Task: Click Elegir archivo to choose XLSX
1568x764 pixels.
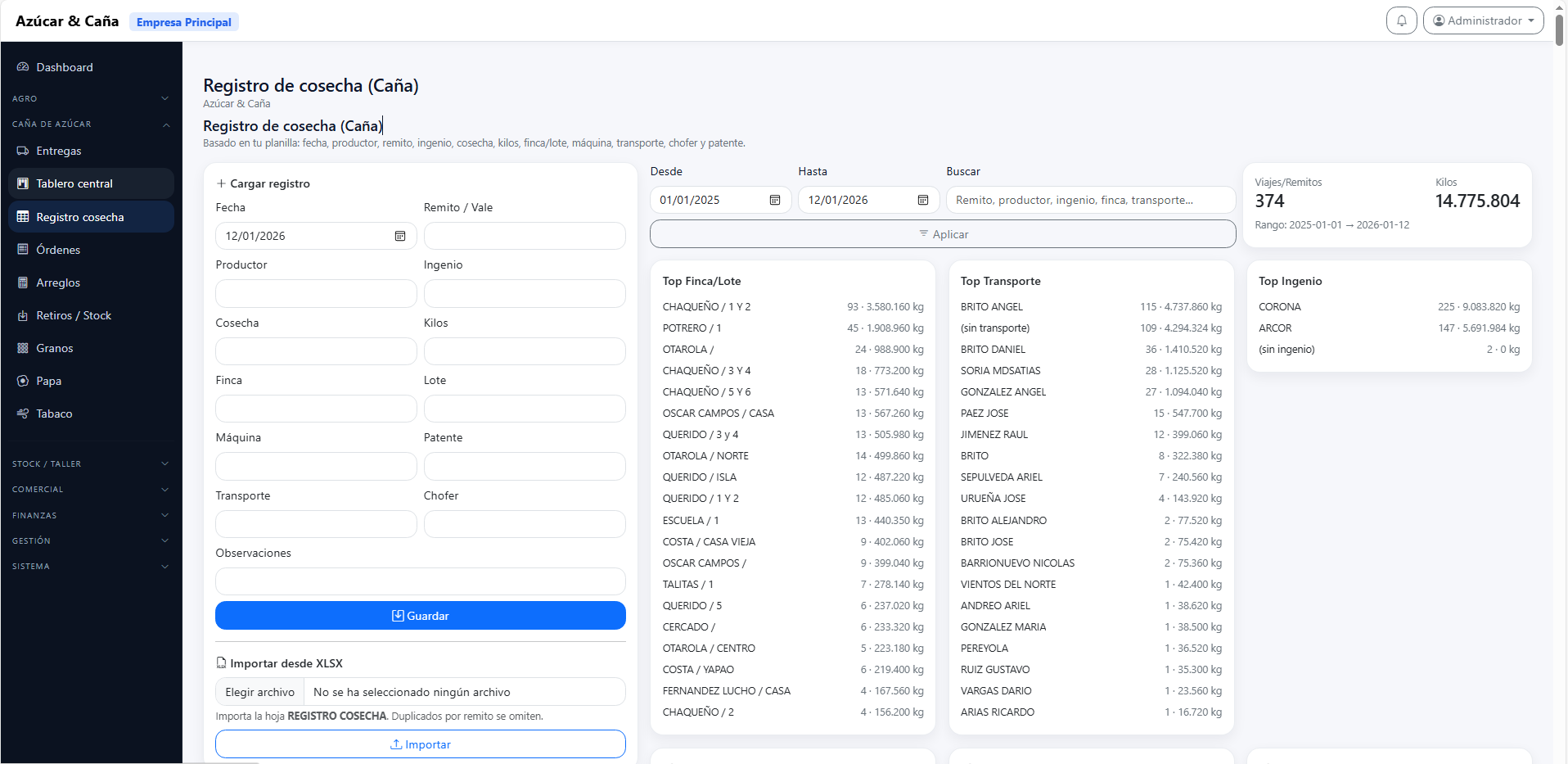Action: pyautogui.click(x=259, y=692)
